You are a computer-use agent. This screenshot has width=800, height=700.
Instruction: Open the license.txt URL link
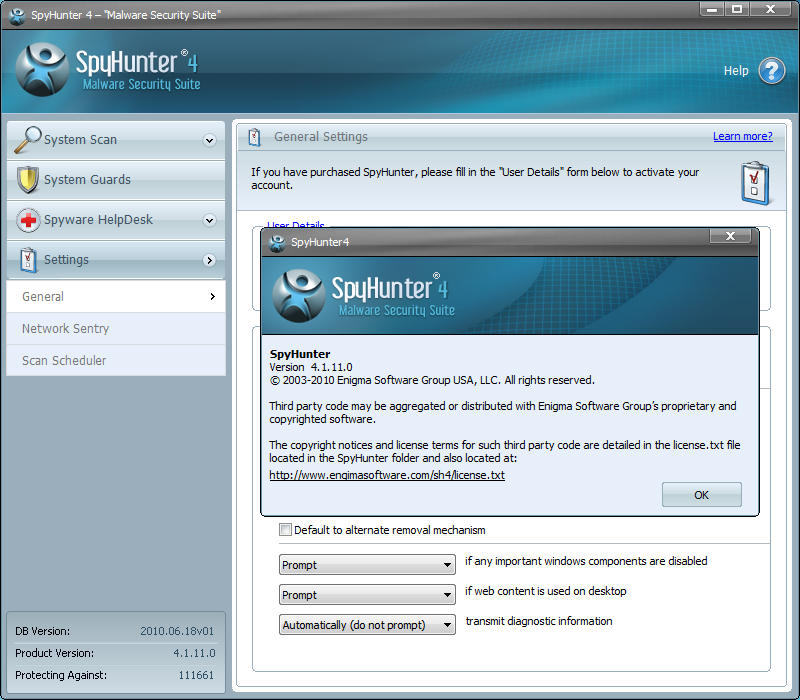[387, 476]
